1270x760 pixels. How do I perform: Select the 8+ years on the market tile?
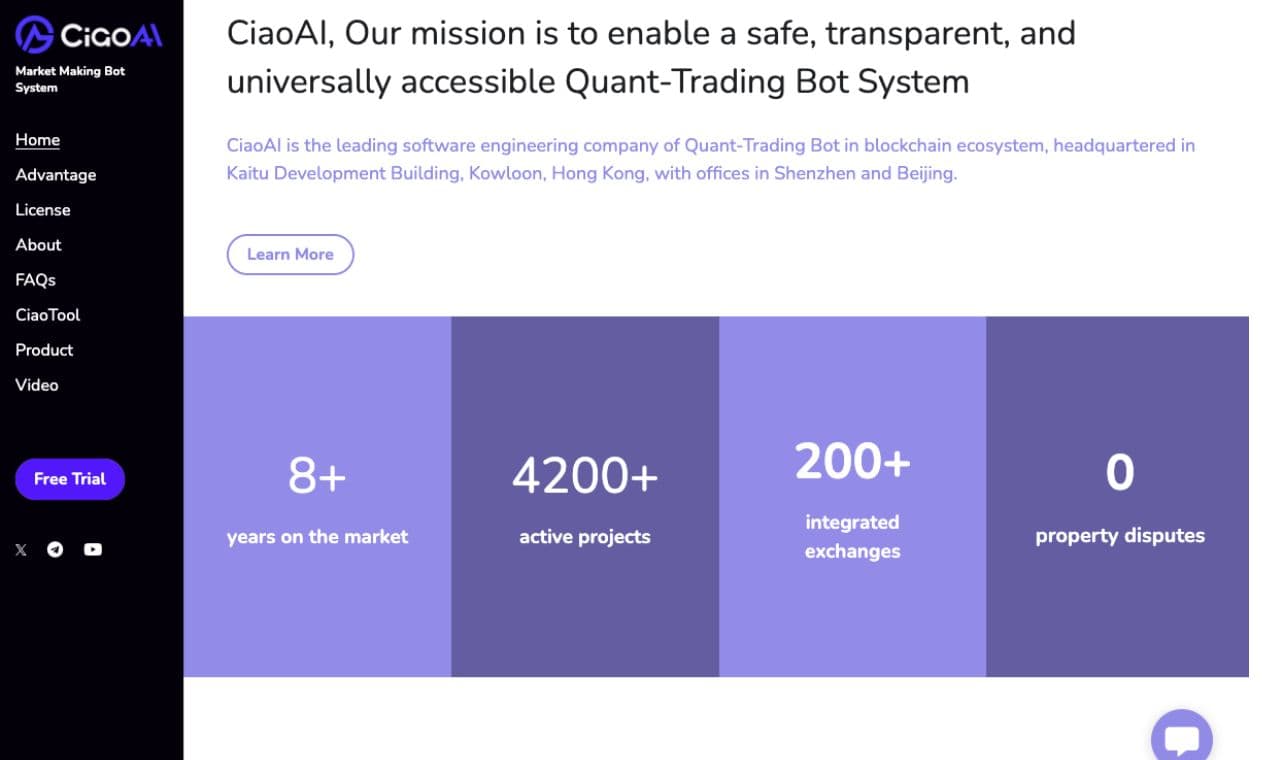point(317,497)
